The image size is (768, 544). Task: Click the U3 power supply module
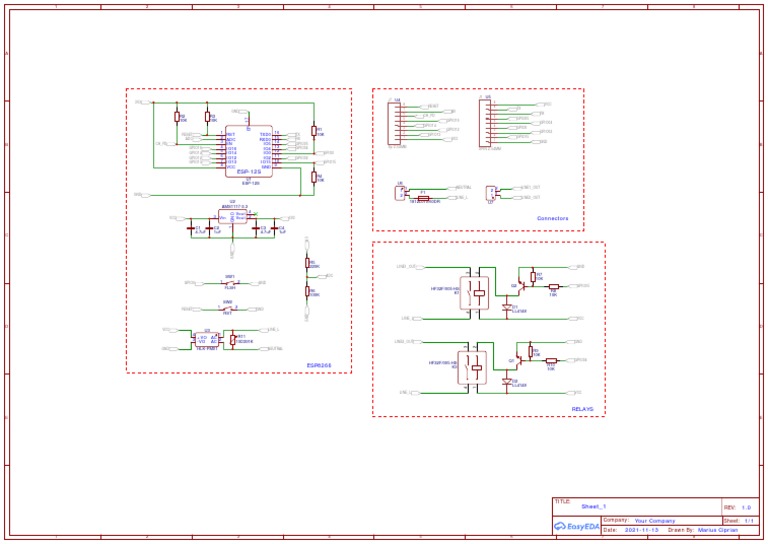(208, 339)
